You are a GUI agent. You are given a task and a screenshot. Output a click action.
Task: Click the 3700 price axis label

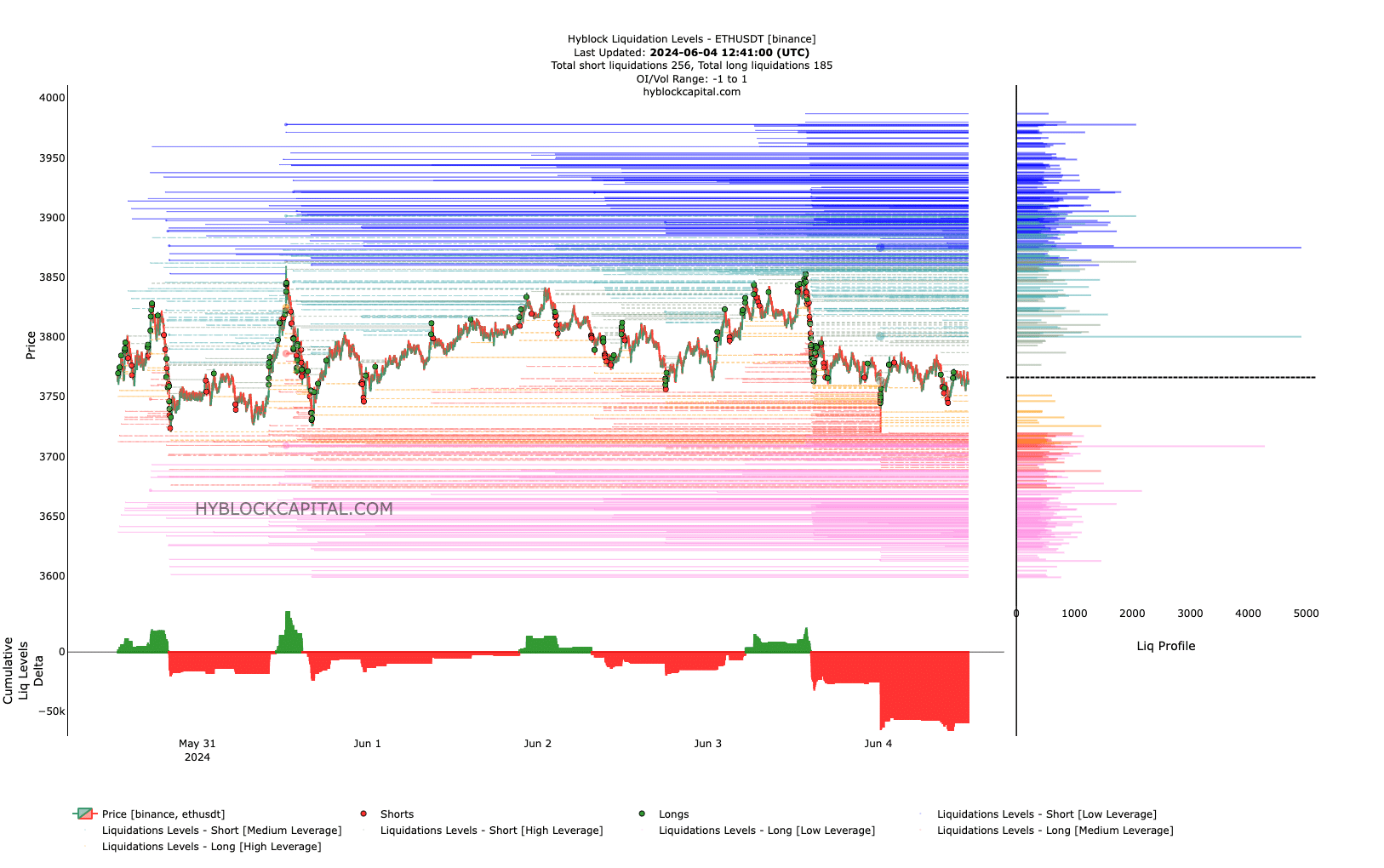[52, 457]
